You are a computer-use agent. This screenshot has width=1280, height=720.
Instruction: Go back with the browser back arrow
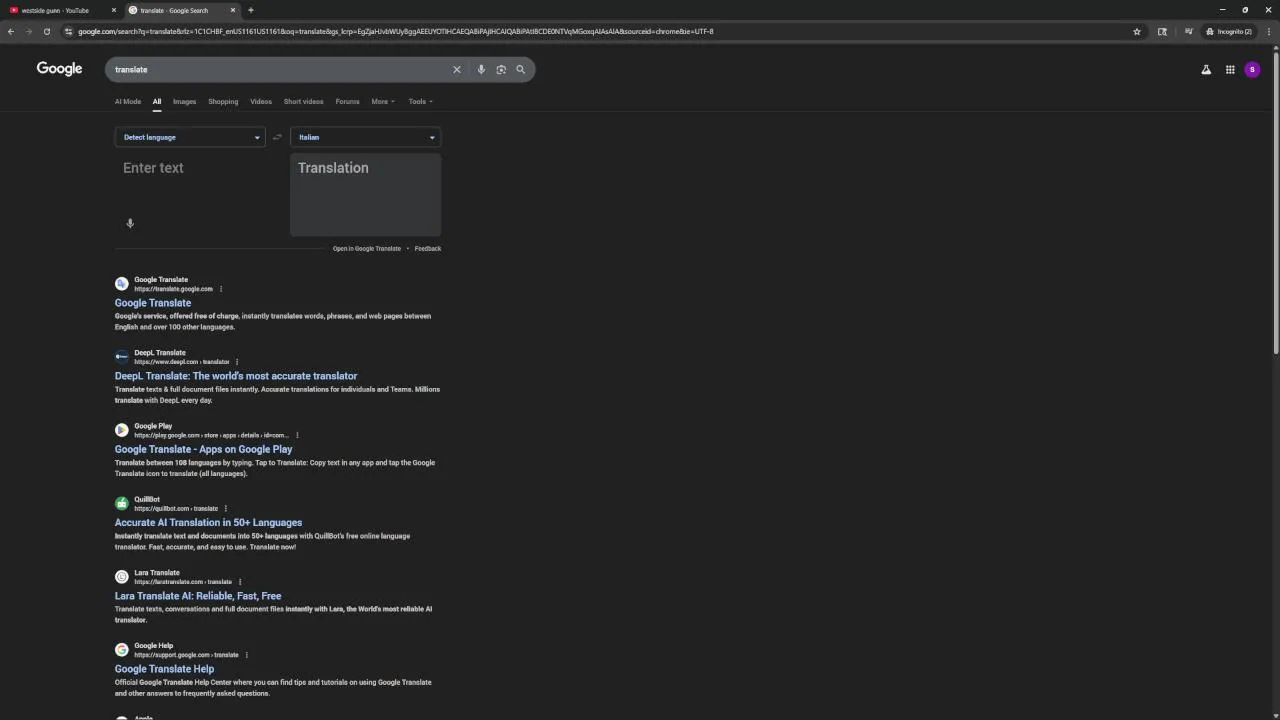tap(10, 31)
